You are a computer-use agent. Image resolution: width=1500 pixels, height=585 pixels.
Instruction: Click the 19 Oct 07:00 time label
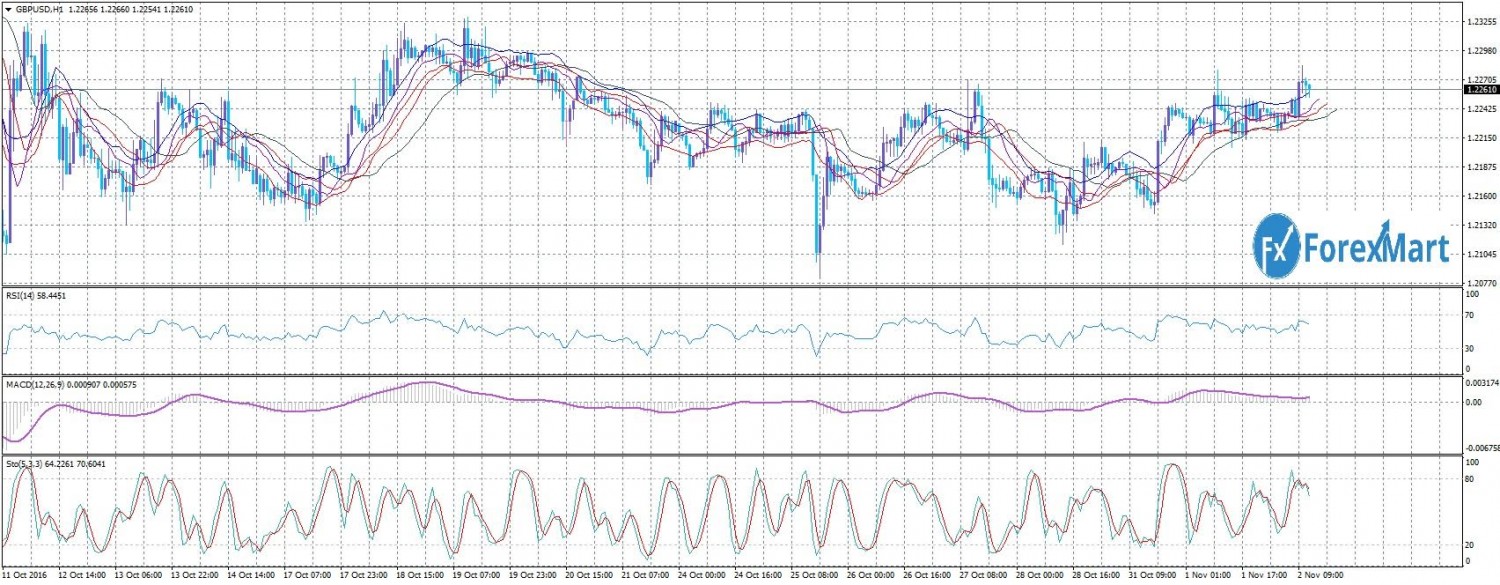tap(478, 575)
